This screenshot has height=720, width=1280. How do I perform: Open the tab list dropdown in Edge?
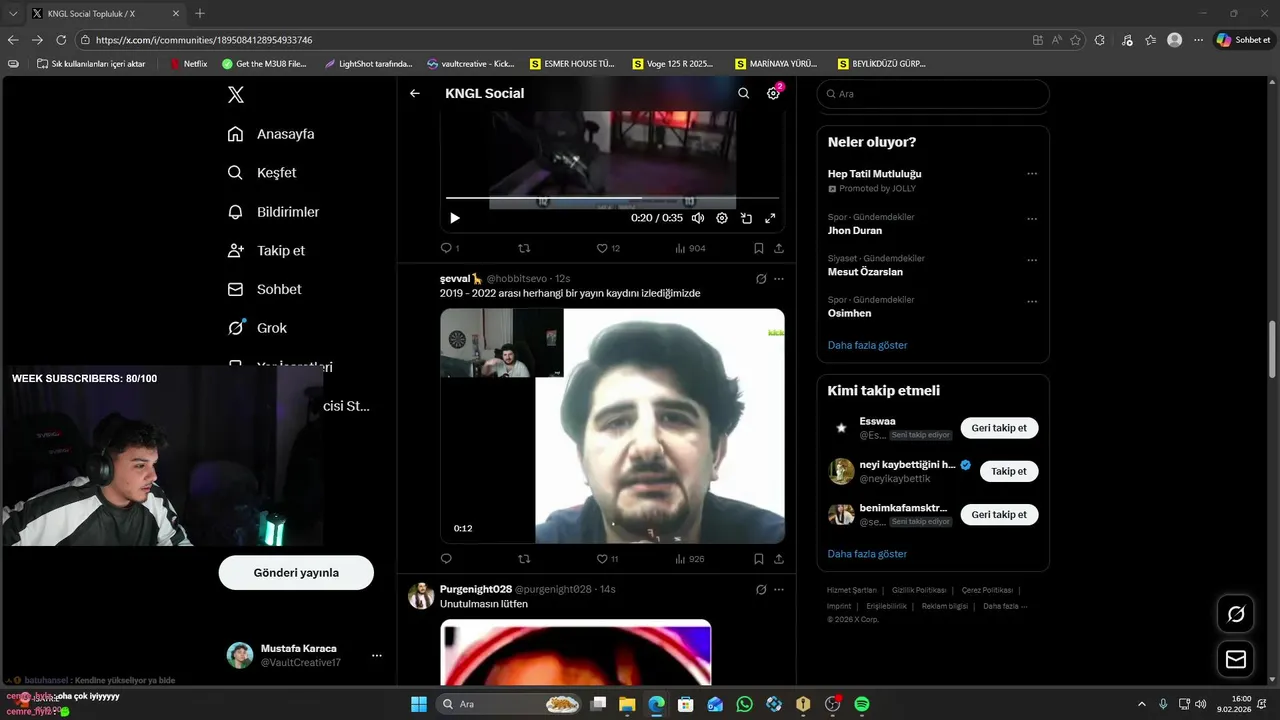click(13, 13)
